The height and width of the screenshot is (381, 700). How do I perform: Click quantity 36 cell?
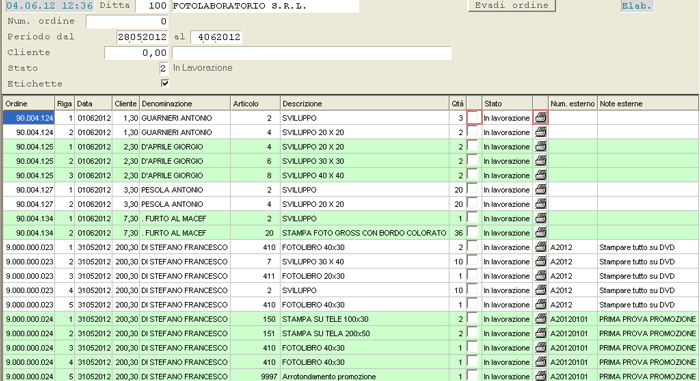click(458, 233)
